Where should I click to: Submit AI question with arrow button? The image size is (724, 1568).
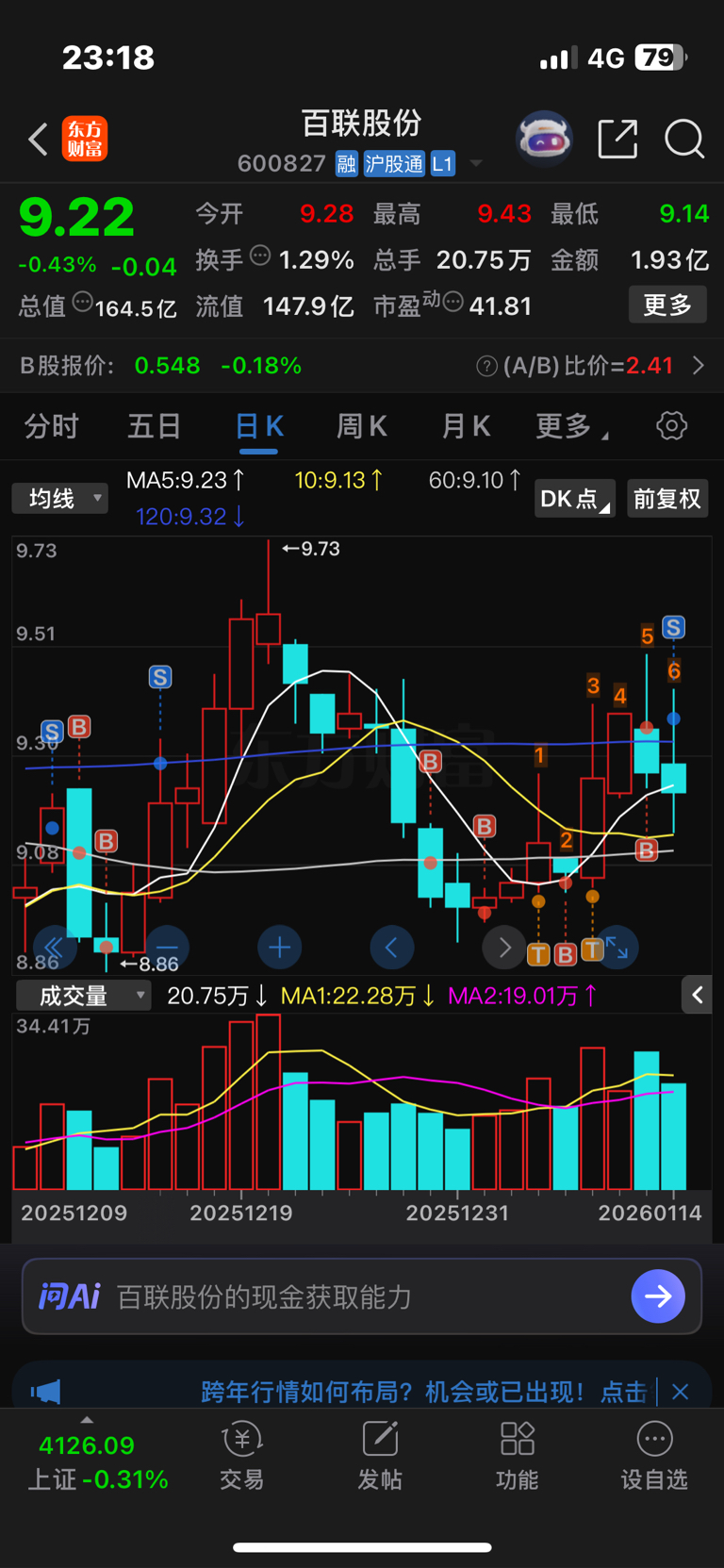click(x=658, y=1296)
